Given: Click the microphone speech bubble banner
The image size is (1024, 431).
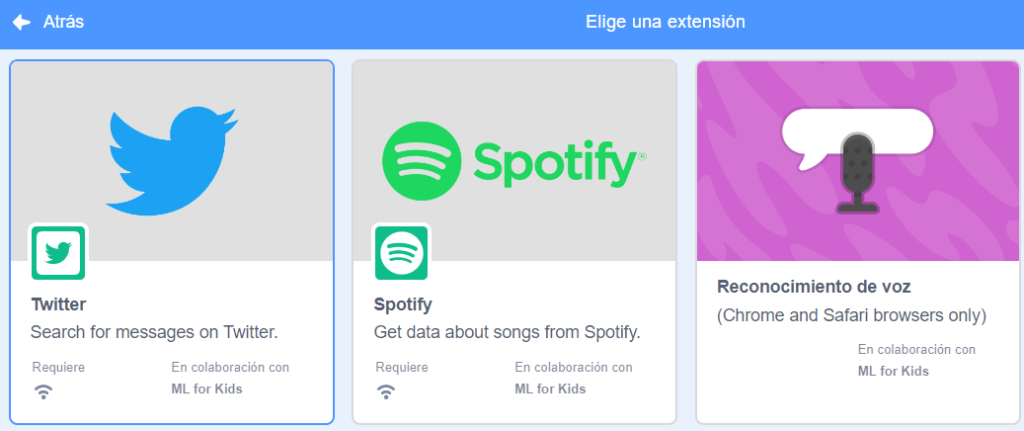Looking at the screenshot, I should (856, 160).
